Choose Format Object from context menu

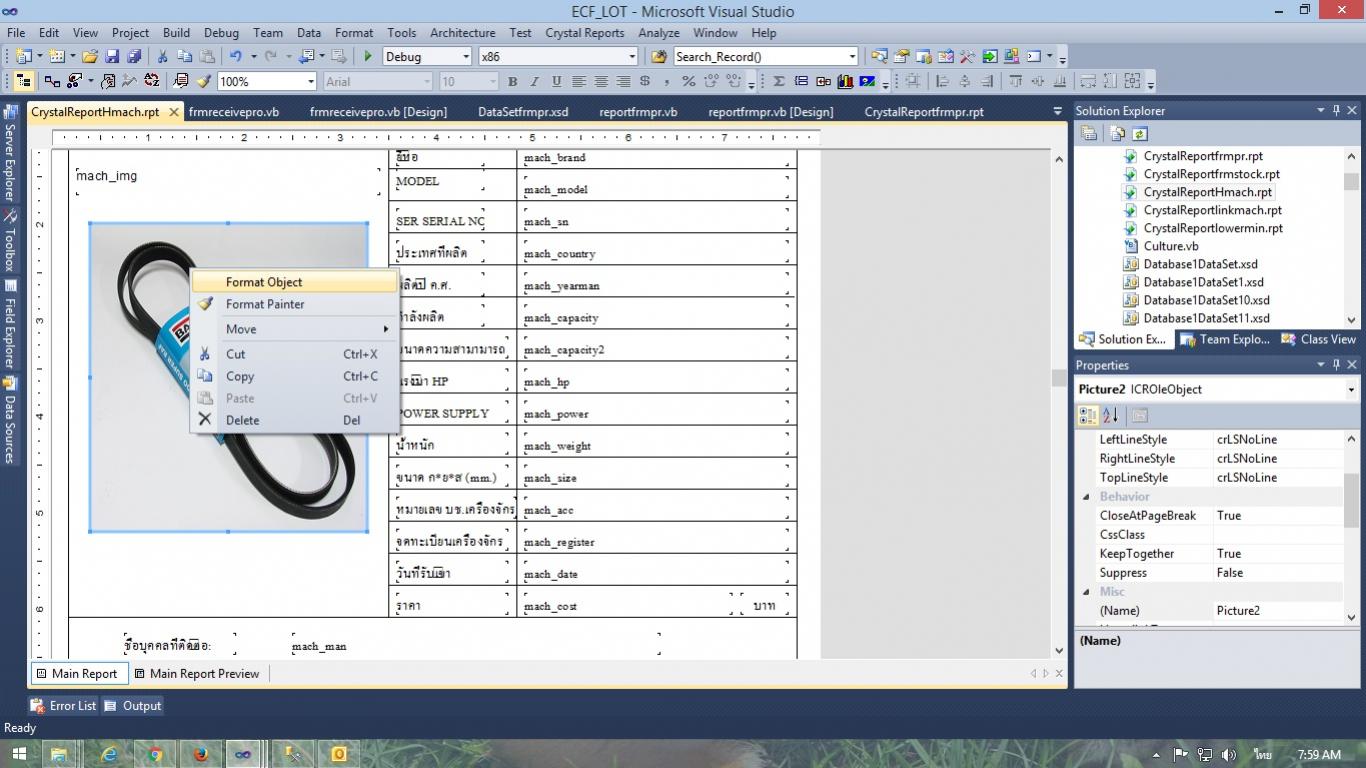click(x=294, y=282)
